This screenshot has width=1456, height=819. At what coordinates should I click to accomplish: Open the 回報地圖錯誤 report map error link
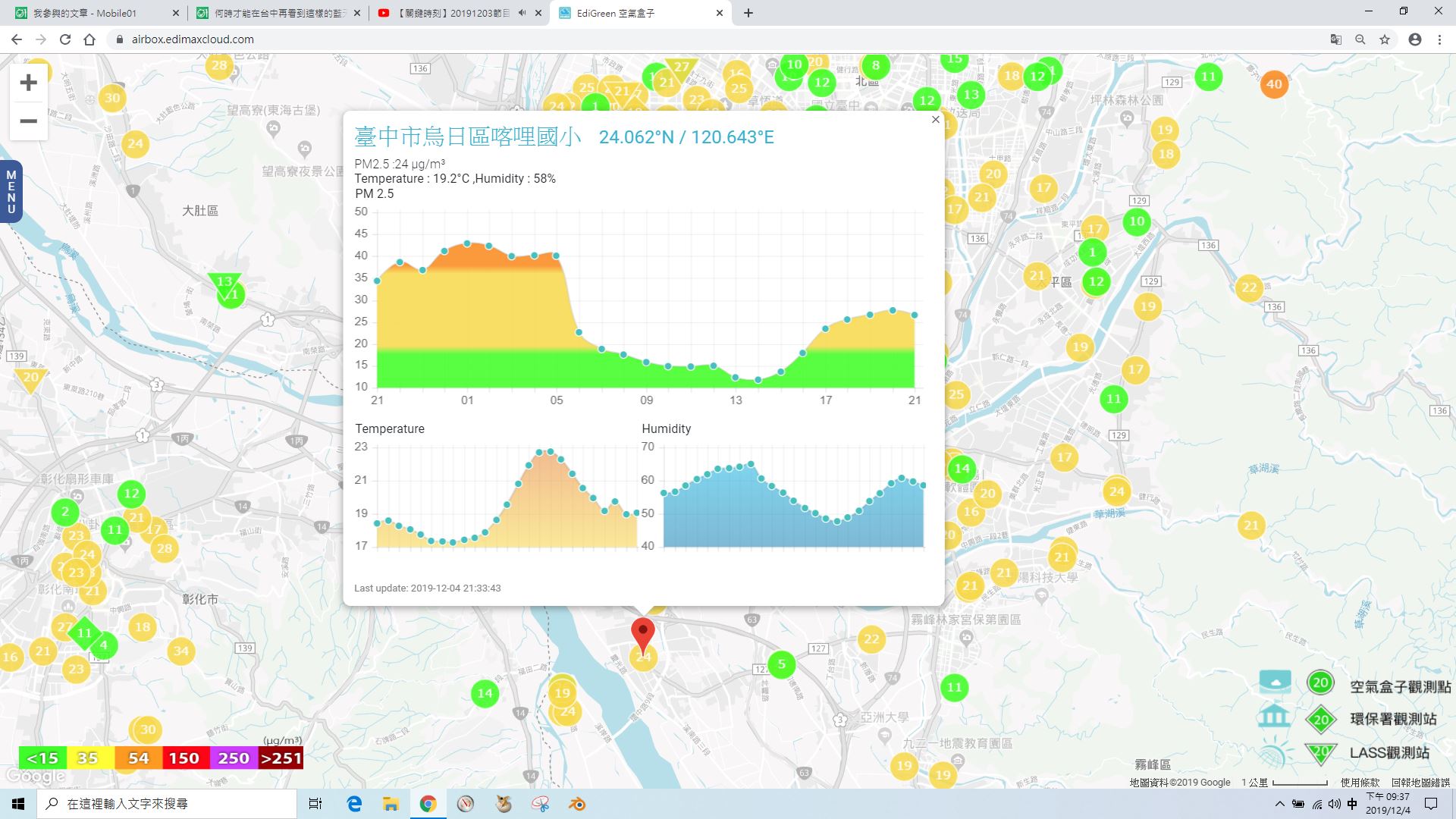(1420, 783)
